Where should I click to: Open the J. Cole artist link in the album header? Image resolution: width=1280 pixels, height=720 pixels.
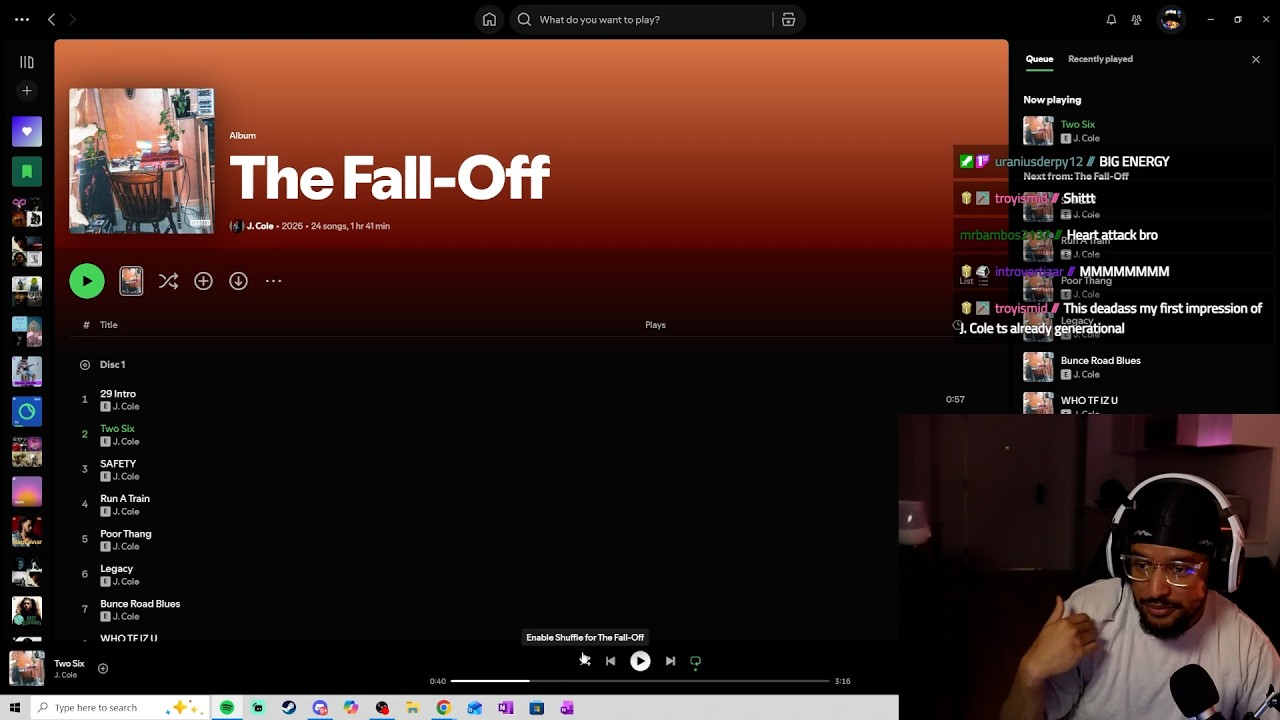[x=260, y=226]
